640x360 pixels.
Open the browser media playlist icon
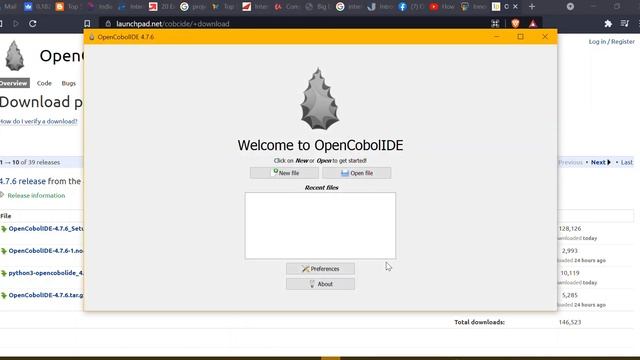pos(625,24)
